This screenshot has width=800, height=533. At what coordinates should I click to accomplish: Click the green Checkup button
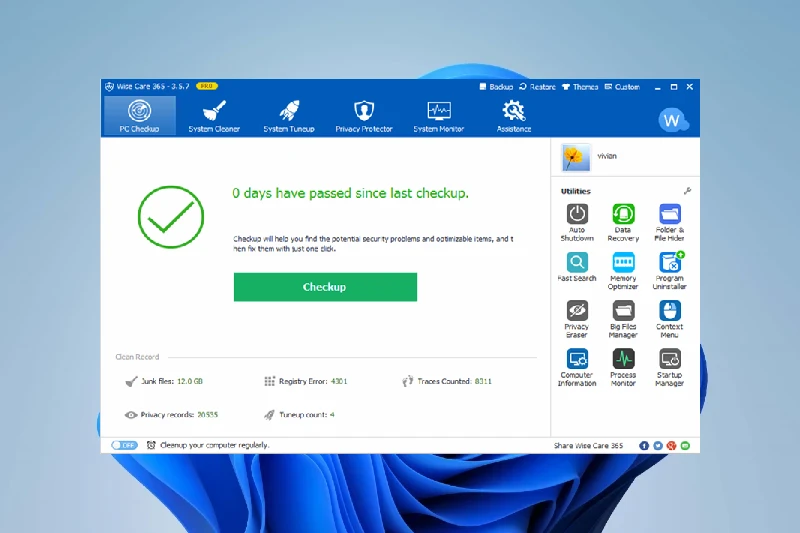tap(325, 287)
